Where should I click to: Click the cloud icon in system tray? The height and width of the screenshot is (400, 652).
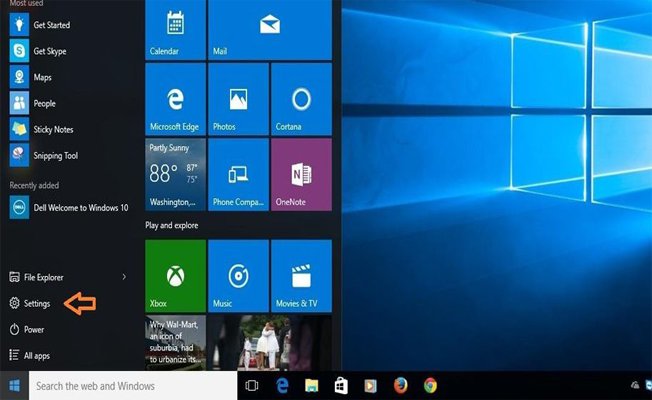[x=635, y=385]
